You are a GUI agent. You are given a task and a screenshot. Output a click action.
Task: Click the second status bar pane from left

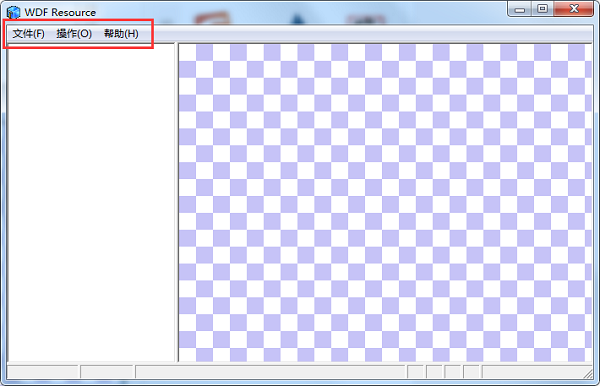[x=107, y=371]
